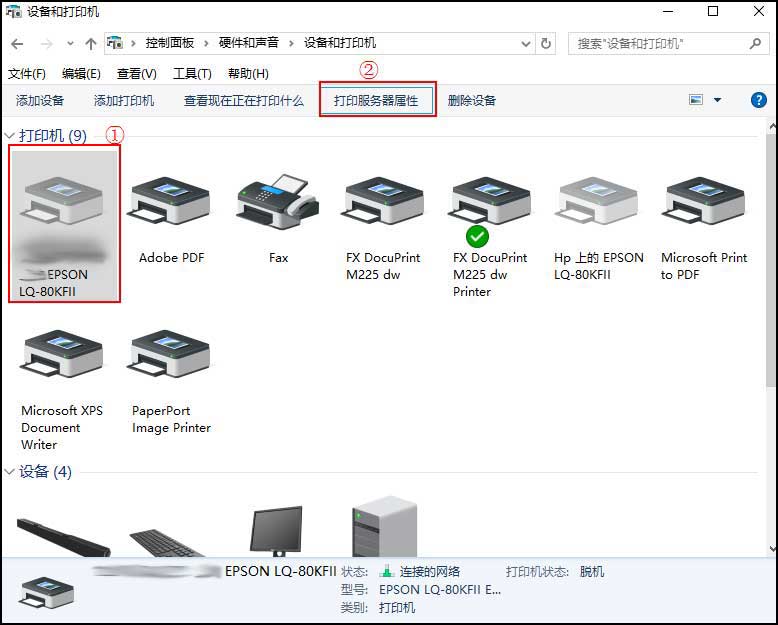The height and width of the screenshot is (625, 778).
Task: Go up one folder level arrow
Action: coord(91,44)
